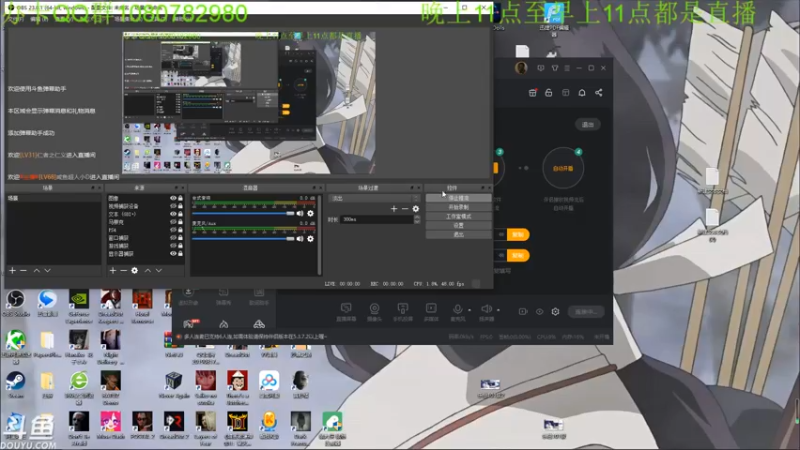Click the 300ms duration input field
The width and height of the screenshot is (800, 450).
[x=377, y=219]
